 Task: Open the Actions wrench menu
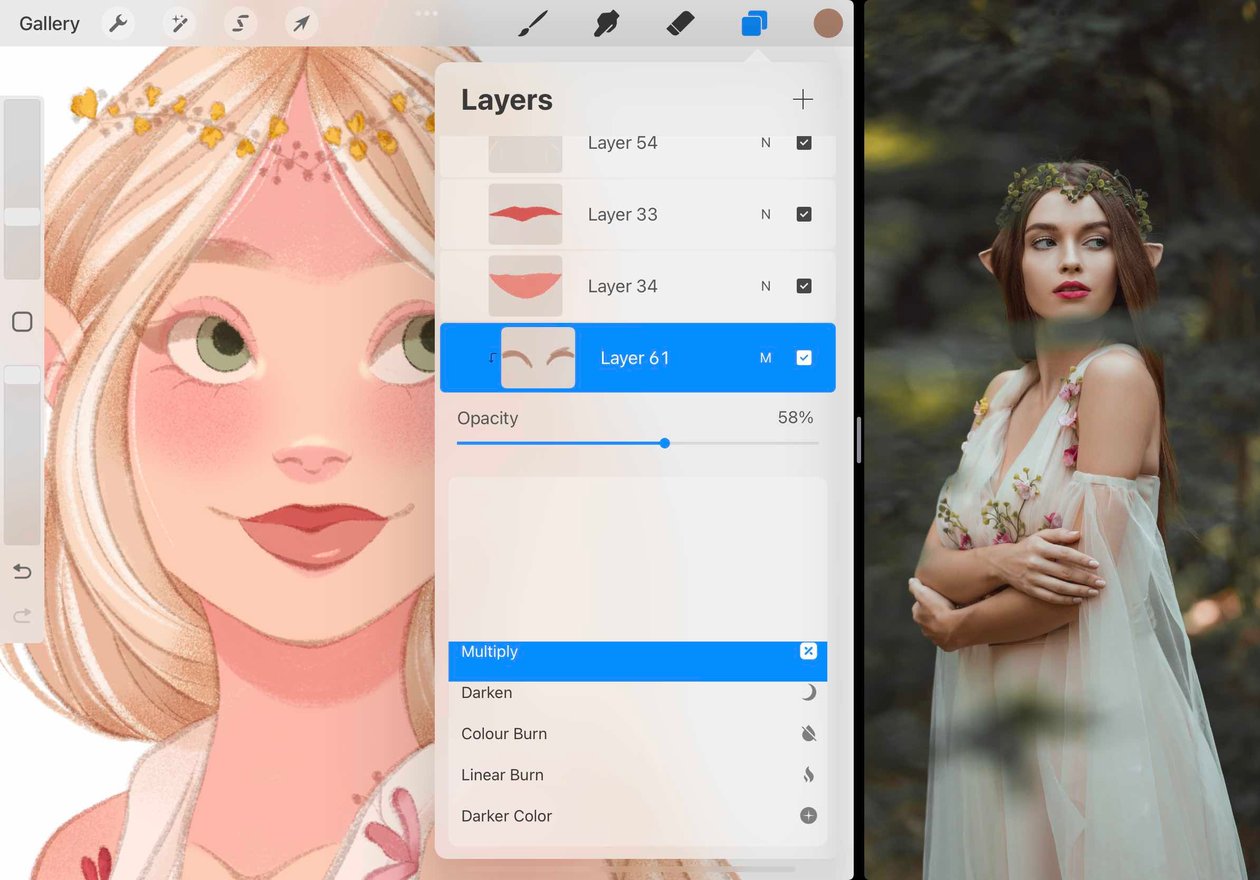point(119,23)
